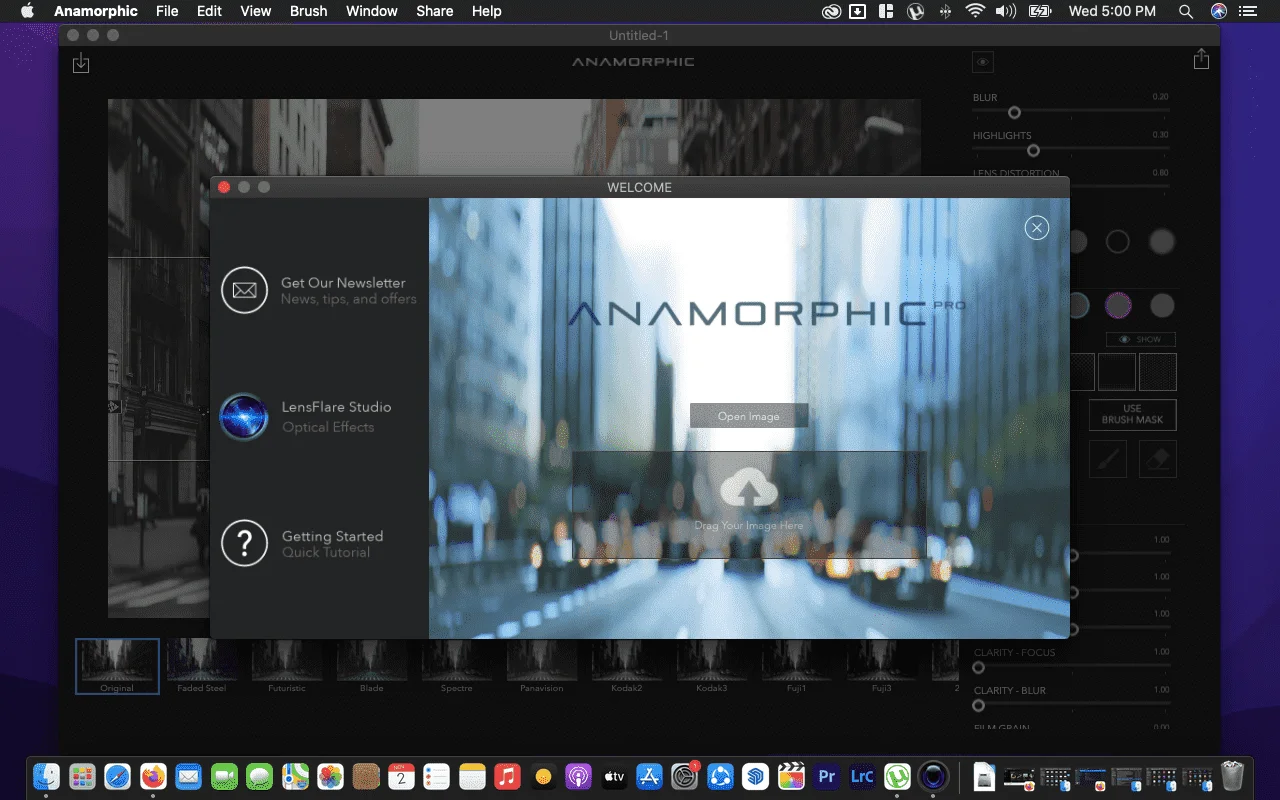The width and height of the screenshot is (1280, 800).
Task: Click the Anamorphic lens icon in Dock
Action: pyautogui.click(x=933, y=775)
